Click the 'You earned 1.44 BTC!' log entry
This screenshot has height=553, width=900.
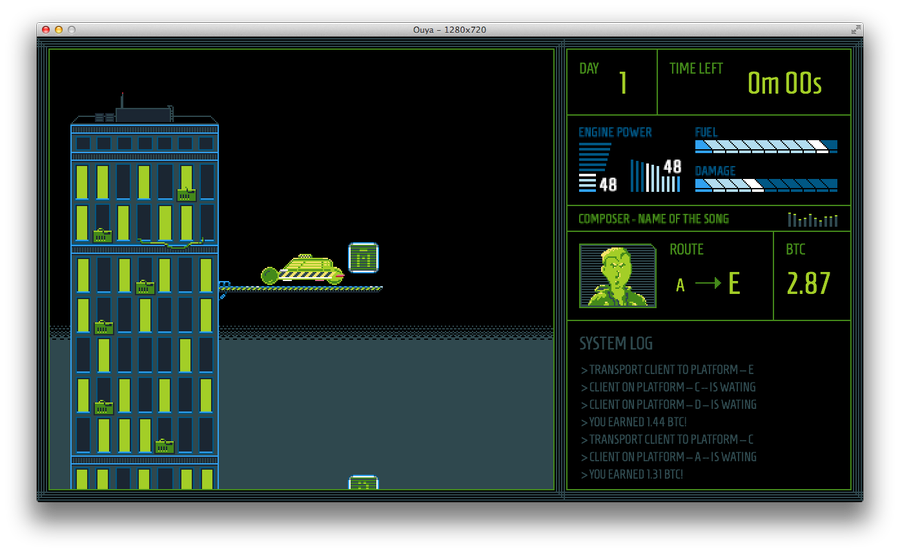(634, 422)
